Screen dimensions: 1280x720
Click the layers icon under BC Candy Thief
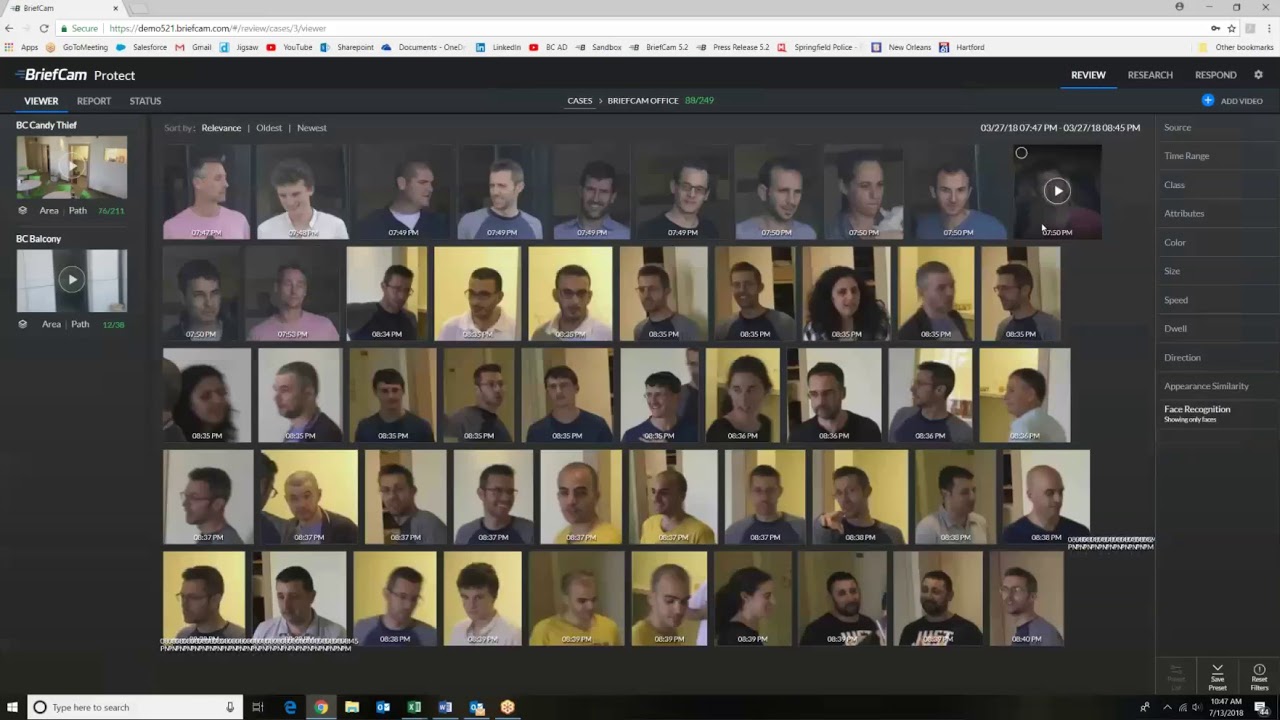click(x=23, y=211)
